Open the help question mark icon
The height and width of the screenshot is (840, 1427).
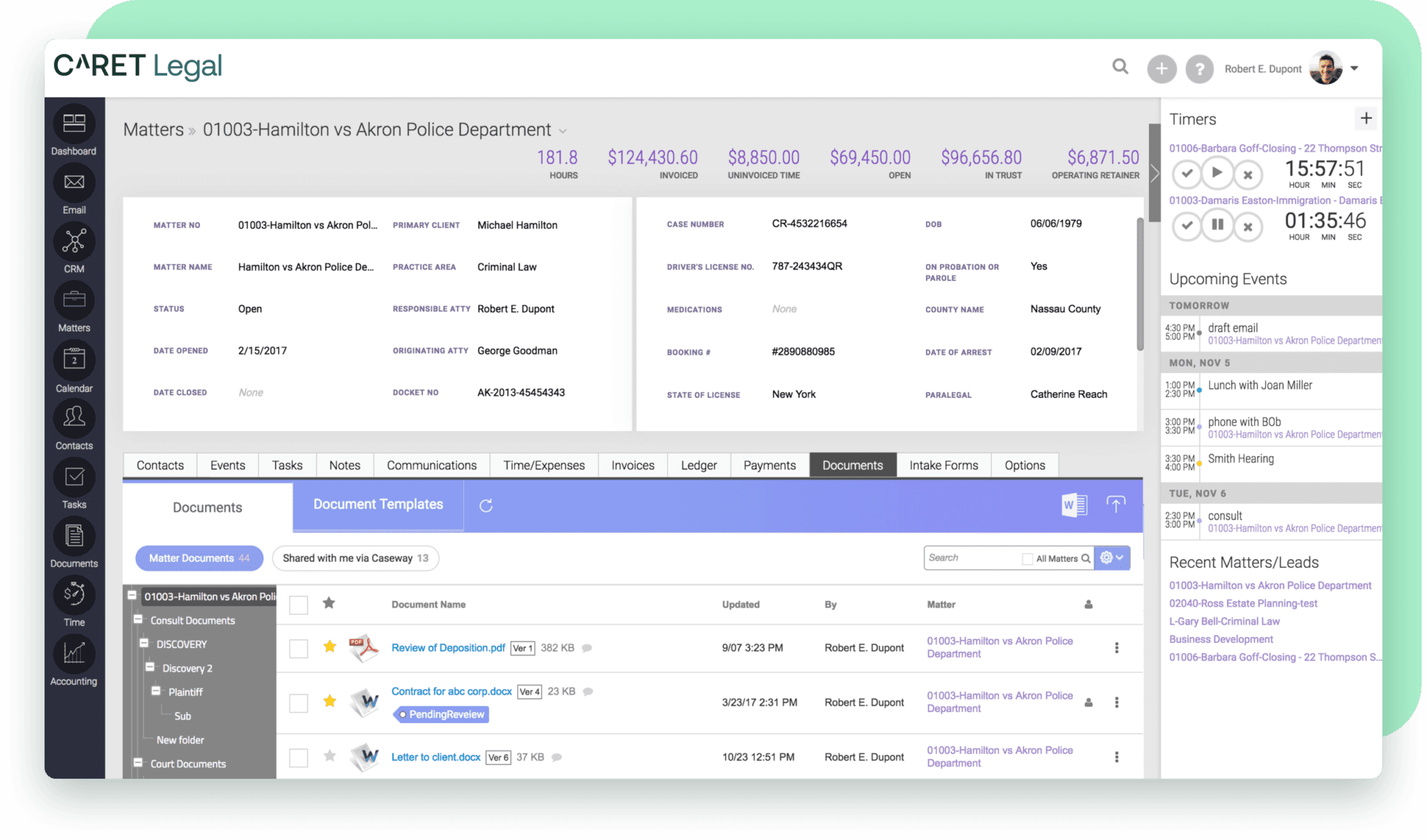tap(1199, 69)
